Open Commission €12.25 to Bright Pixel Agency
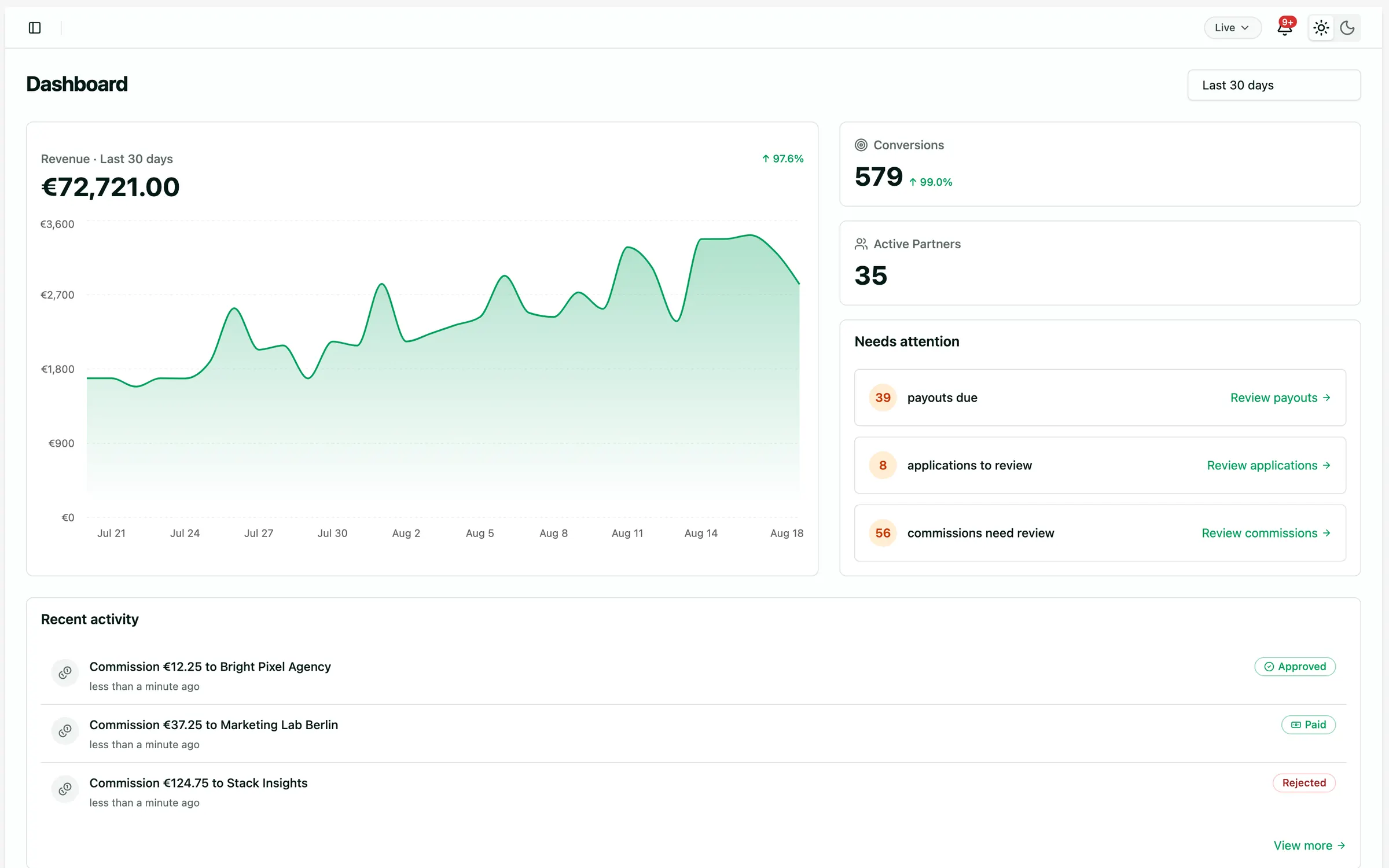1389x868 pixels. pos(210,667)
